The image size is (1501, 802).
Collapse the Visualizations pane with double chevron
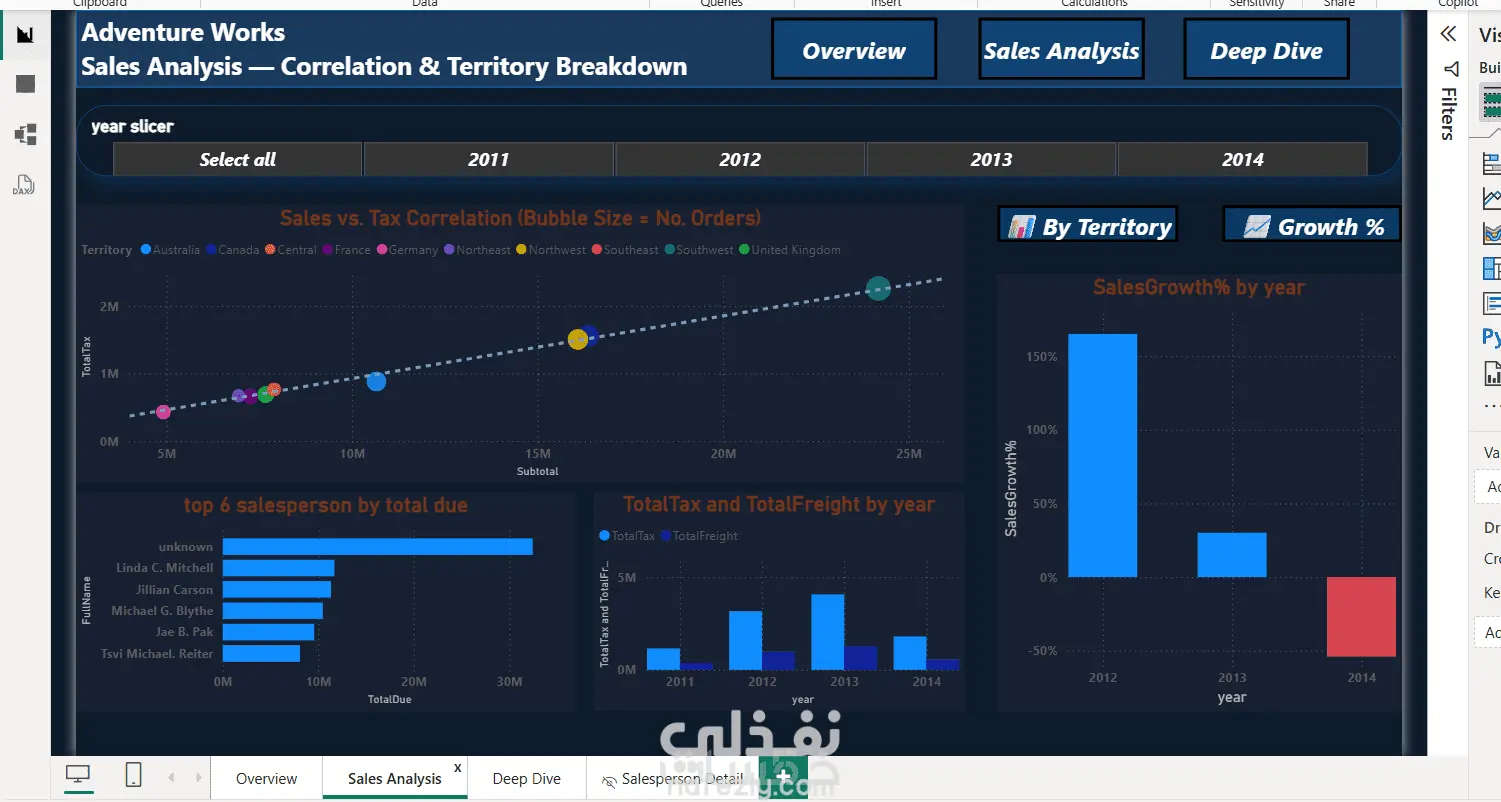(1448, 35)
